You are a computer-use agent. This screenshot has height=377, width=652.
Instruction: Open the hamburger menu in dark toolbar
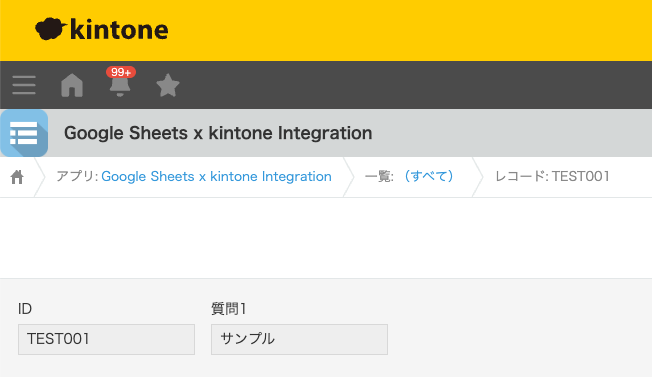coord(24,85)
